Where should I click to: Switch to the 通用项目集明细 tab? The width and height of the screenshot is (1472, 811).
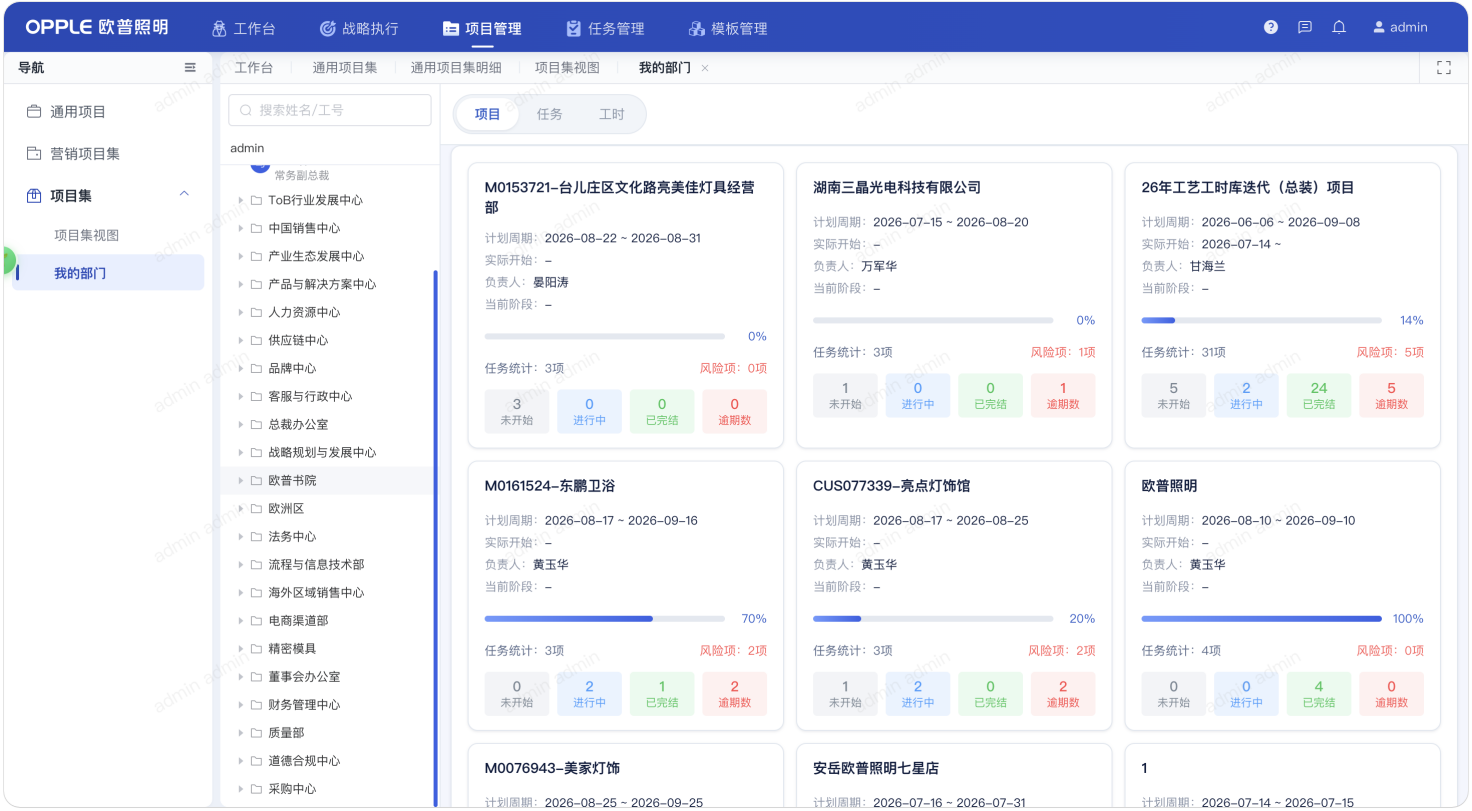[456, 67]
